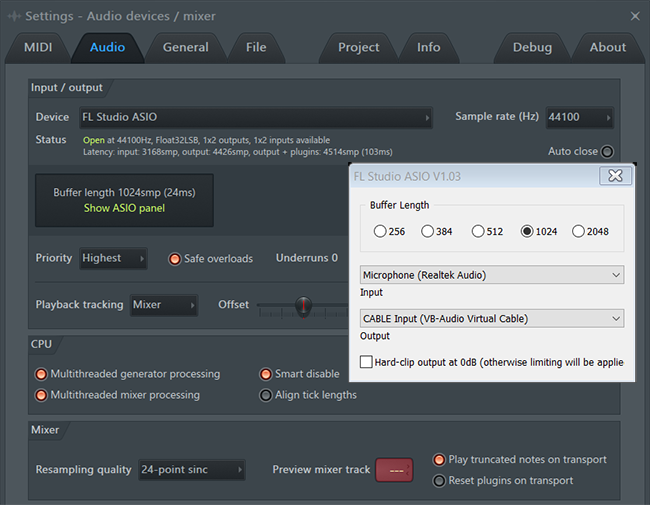This screenshot has height=505, width=650.
Task: Open the Playback tracking dropdown set to Mixer
Action: 164,305
